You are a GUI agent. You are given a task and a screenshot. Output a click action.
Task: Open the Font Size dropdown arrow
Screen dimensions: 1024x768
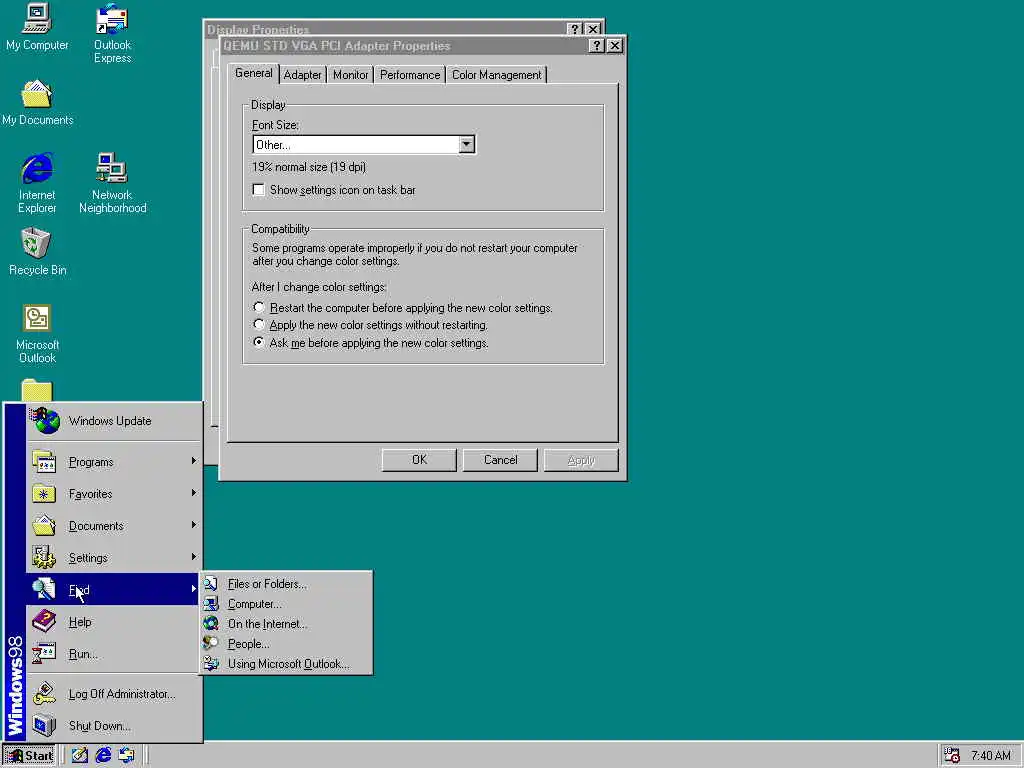click(x=466, y=144)
